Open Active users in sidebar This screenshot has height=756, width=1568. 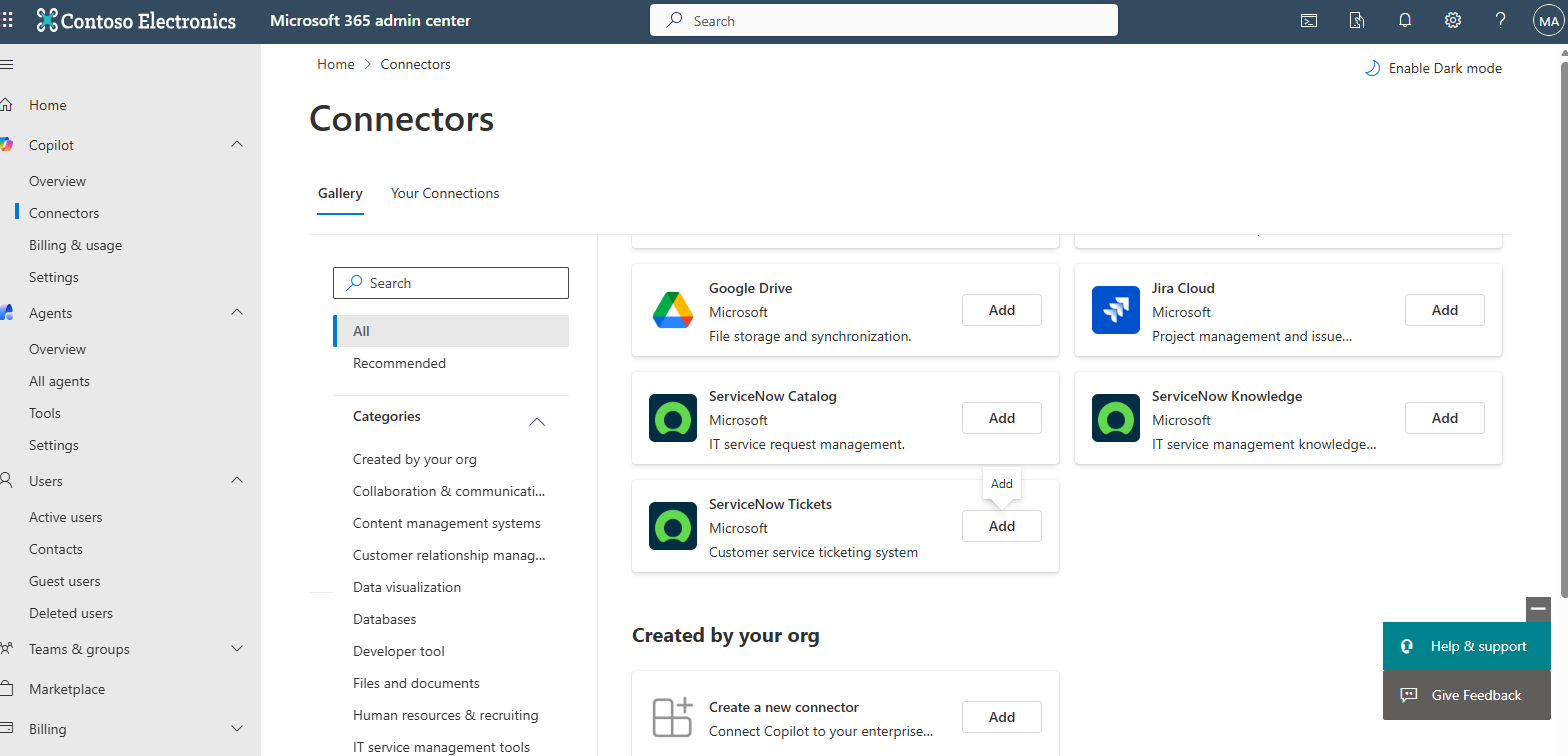click(66, 517)
